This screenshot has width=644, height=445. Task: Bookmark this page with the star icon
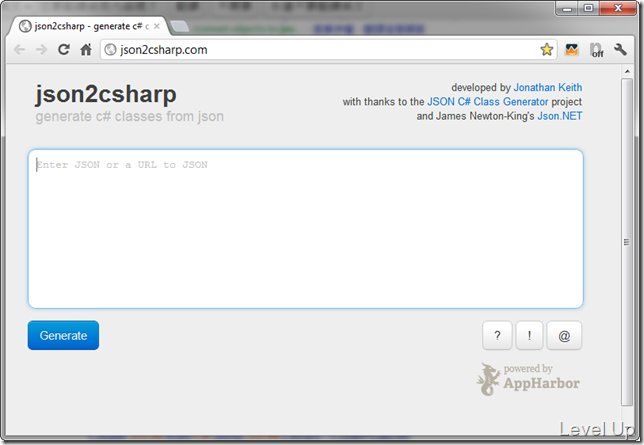[x=547, y=50]
